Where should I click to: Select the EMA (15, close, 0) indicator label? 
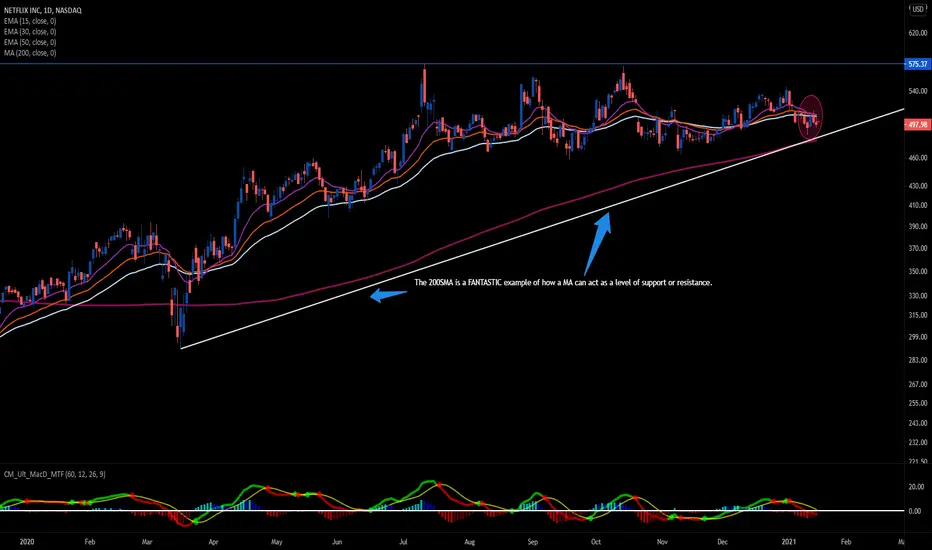(30, 21)
